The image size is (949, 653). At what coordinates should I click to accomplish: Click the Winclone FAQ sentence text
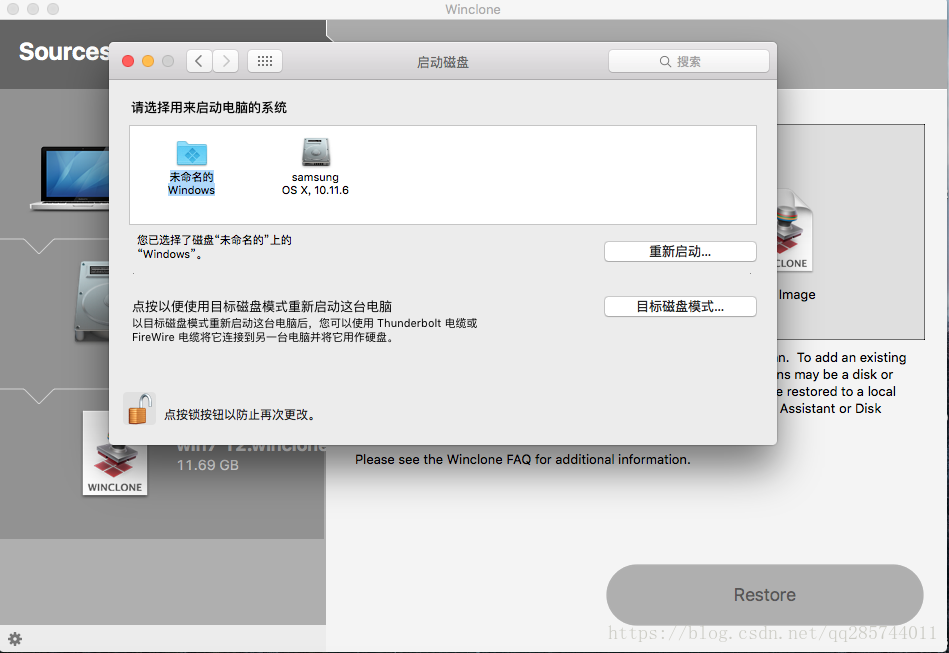pos(523,460)
